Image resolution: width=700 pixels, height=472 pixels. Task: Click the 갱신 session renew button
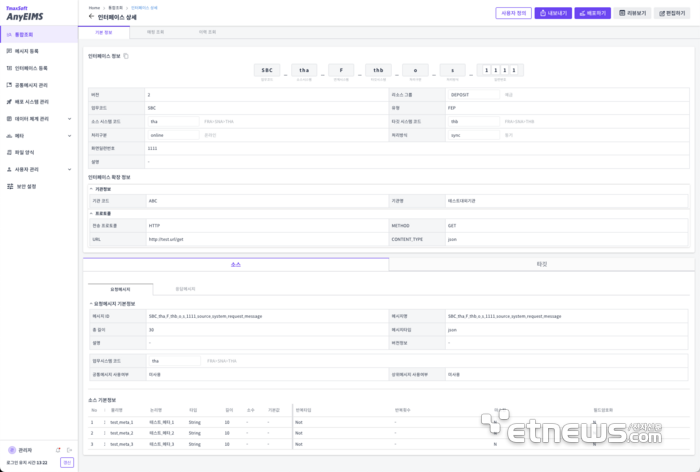tap(67, 463)
